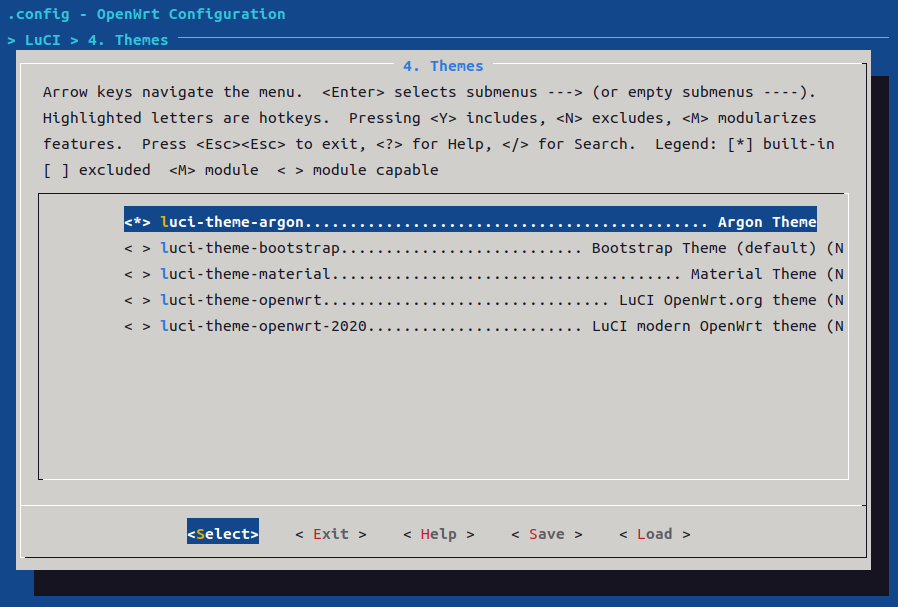Click the Load button
The image size is (898, 607).
click(x=655, y=534)
